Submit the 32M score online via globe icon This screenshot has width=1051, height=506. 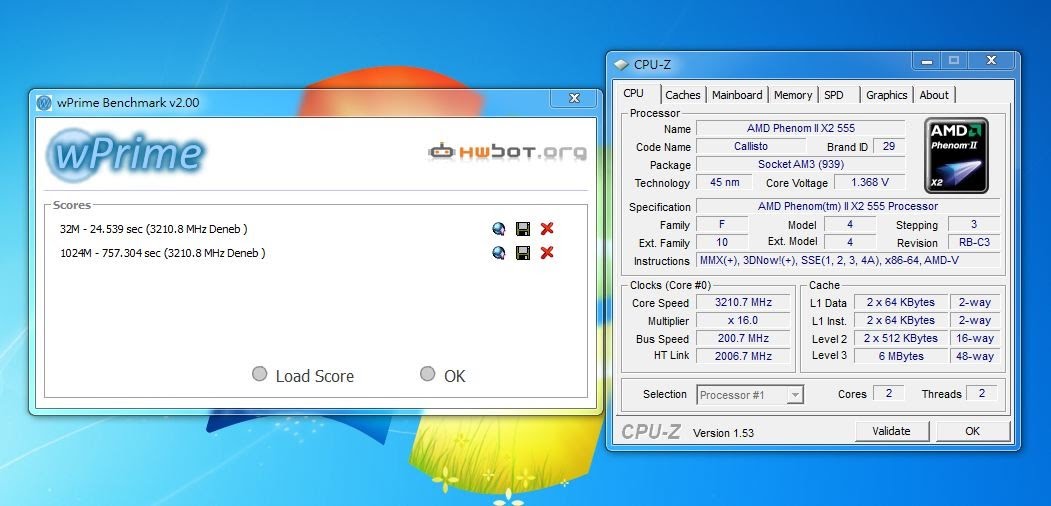499,229
